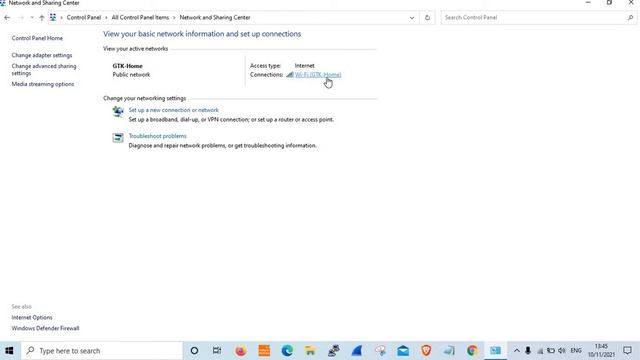640x360 pixels.
Task: Open recent locations dropdown beside forward arrow
Action: click(x=32, y=18)
